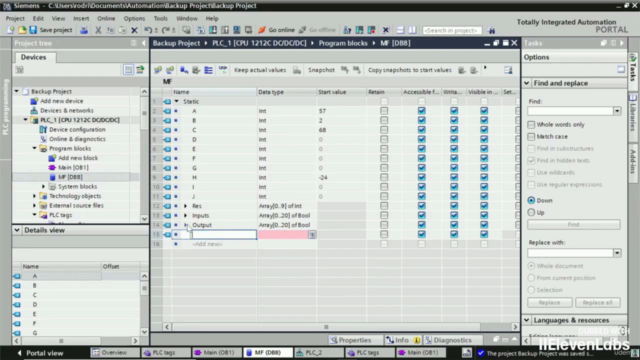Click the Device configuration icon
This screenshot has width=640, height=360.
[x=43, y=129]
